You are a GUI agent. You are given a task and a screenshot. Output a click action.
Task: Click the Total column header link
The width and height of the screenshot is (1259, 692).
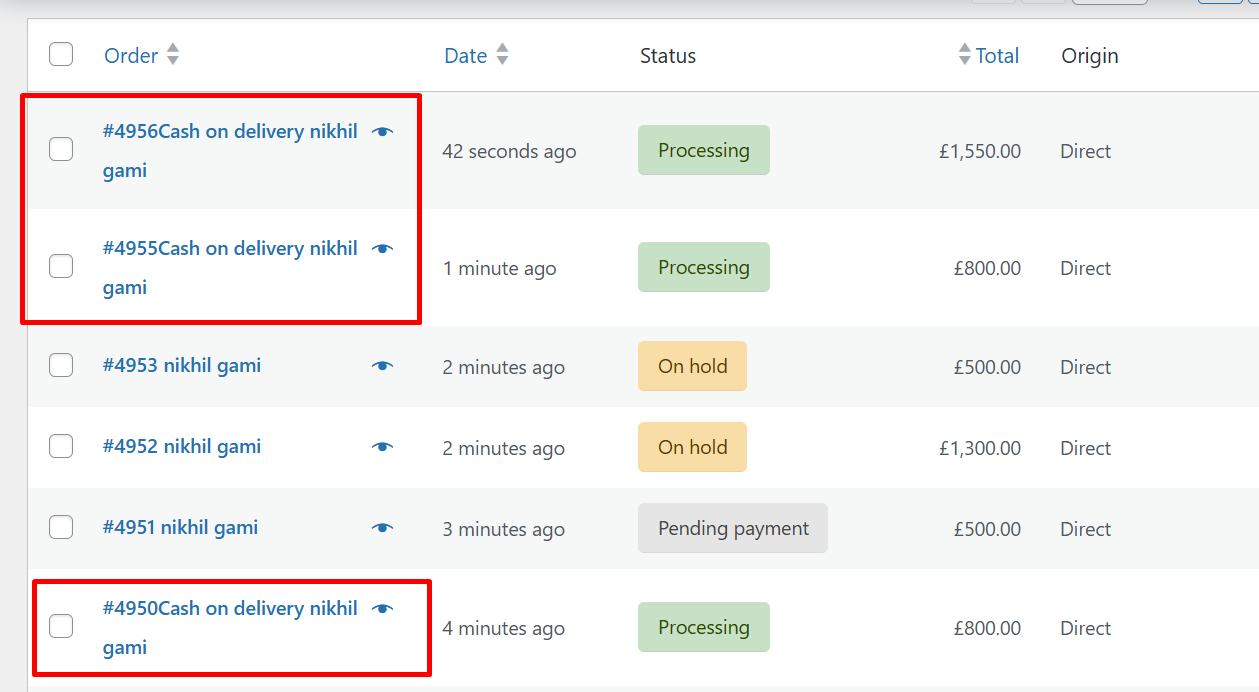pyautogui.click(x=997, y=56)
